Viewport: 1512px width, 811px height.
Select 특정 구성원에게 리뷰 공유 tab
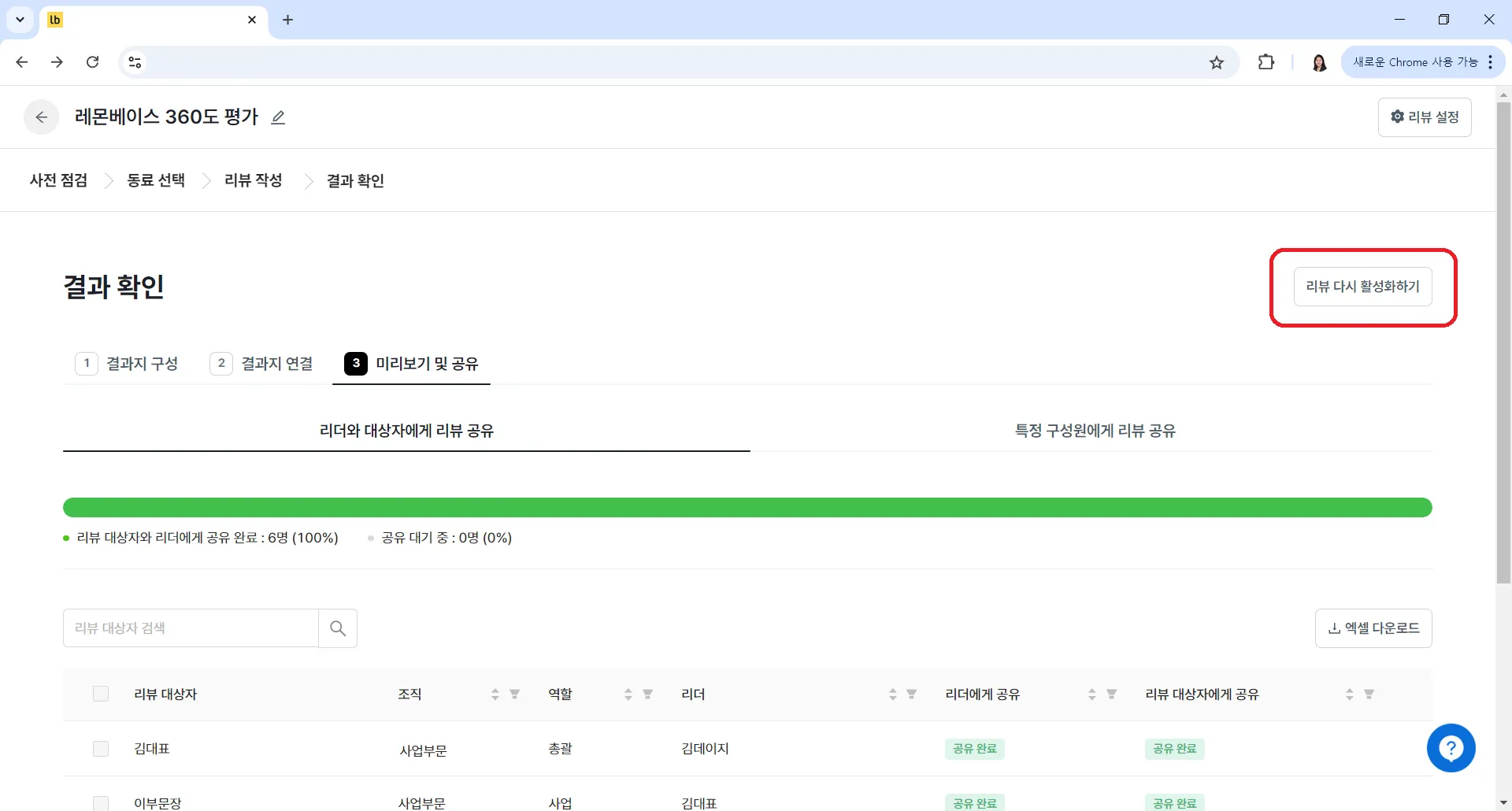pyautogui.click(x=1095, y=431)
